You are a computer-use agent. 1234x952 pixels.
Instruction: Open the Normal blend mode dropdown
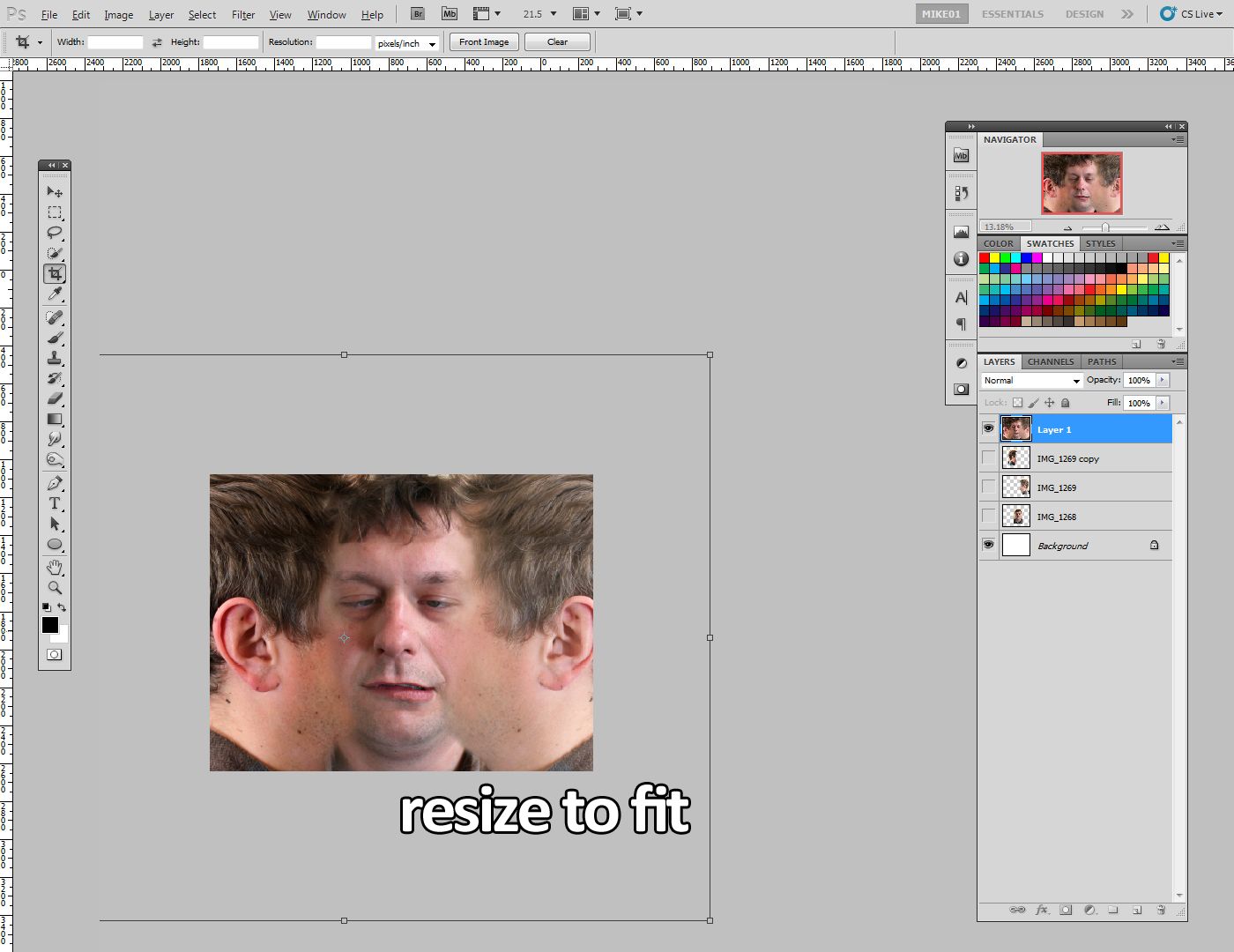tap(1031, 381)
